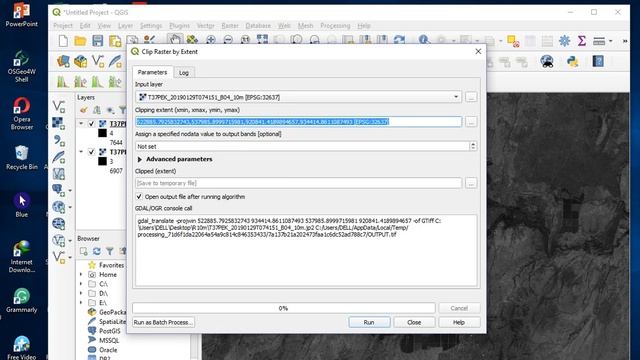Screen dimensions: 640x360
Task: Click the Filter Browser funnel icon
Action: [110, 251]
